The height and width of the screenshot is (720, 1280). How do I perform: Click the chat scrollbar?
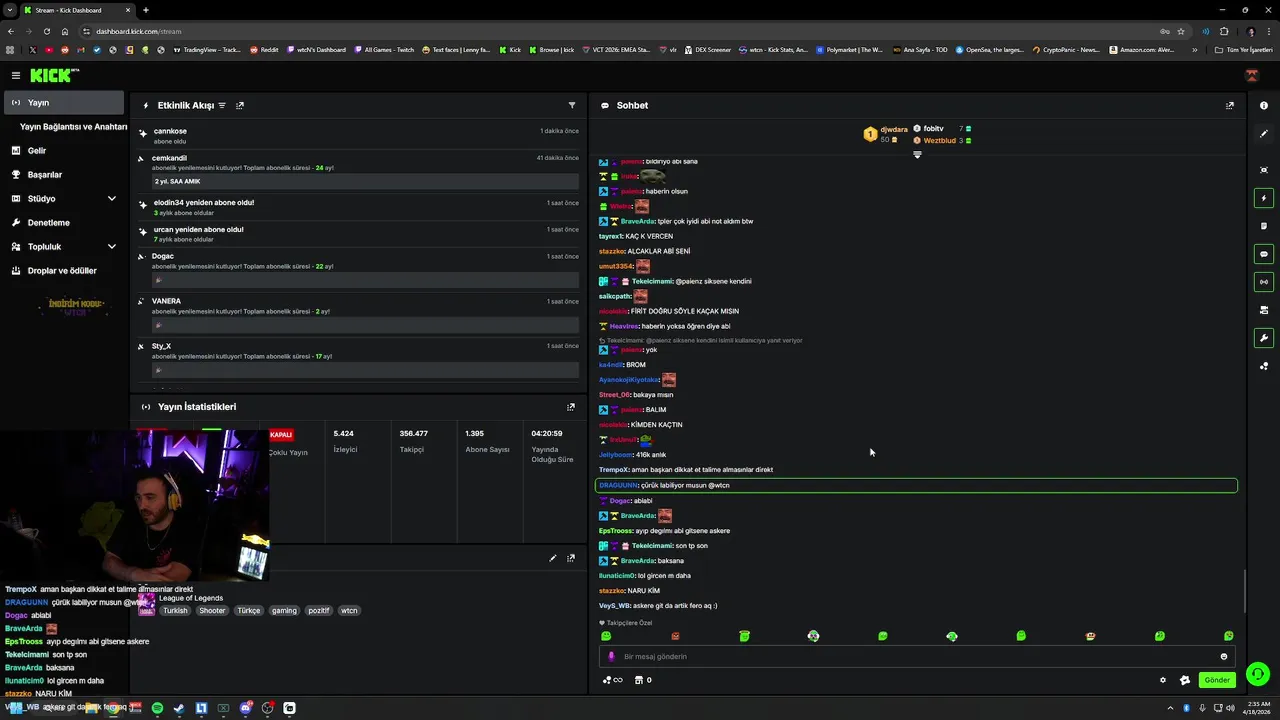(x=1245, y=590)
